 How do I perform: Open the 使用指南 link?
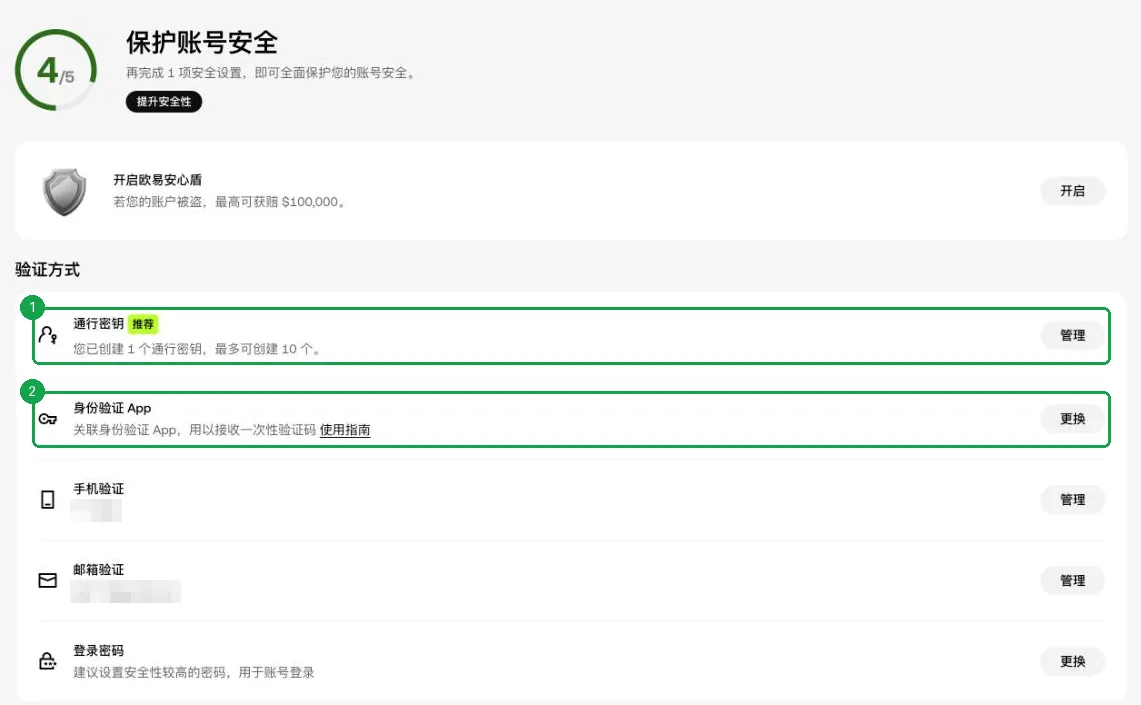pos(345,430)
